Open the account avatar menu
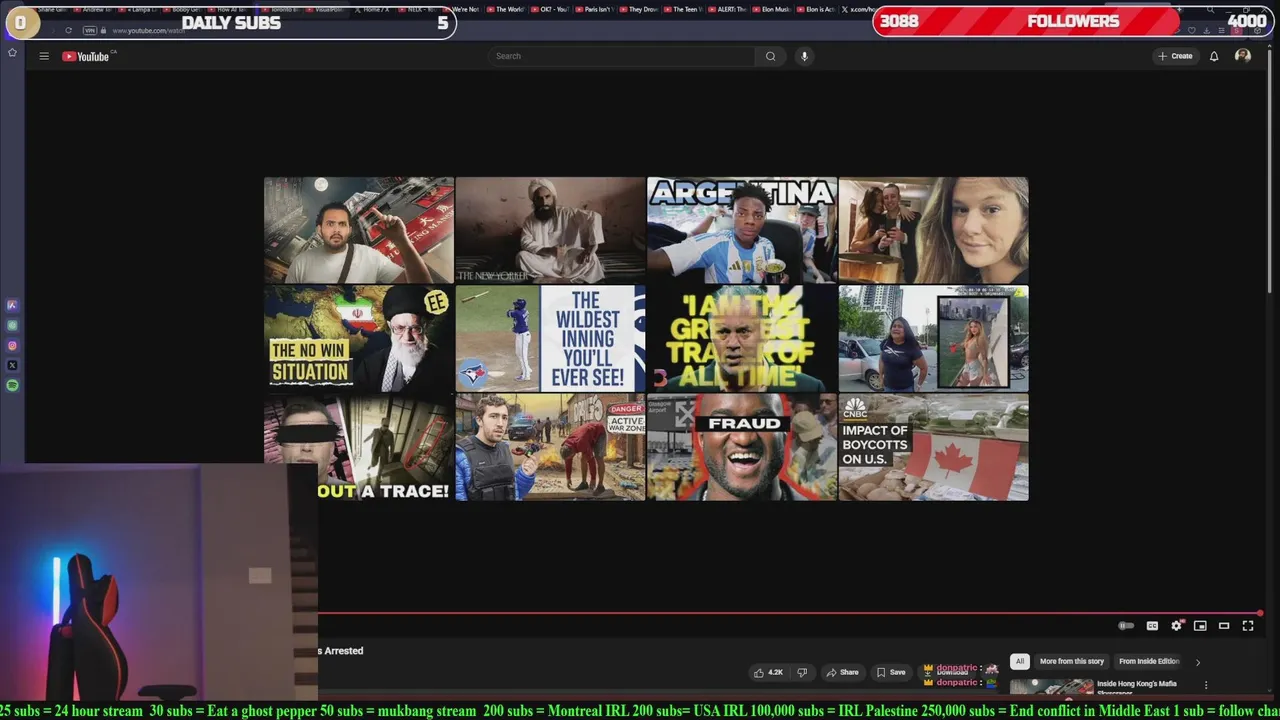 (x=1243, y=56)
